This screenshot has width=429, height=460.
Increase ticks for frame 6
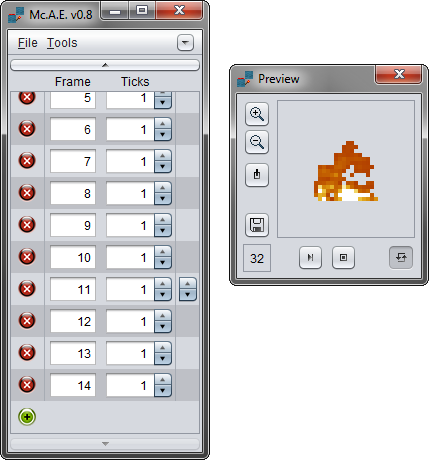click(163, 124)
